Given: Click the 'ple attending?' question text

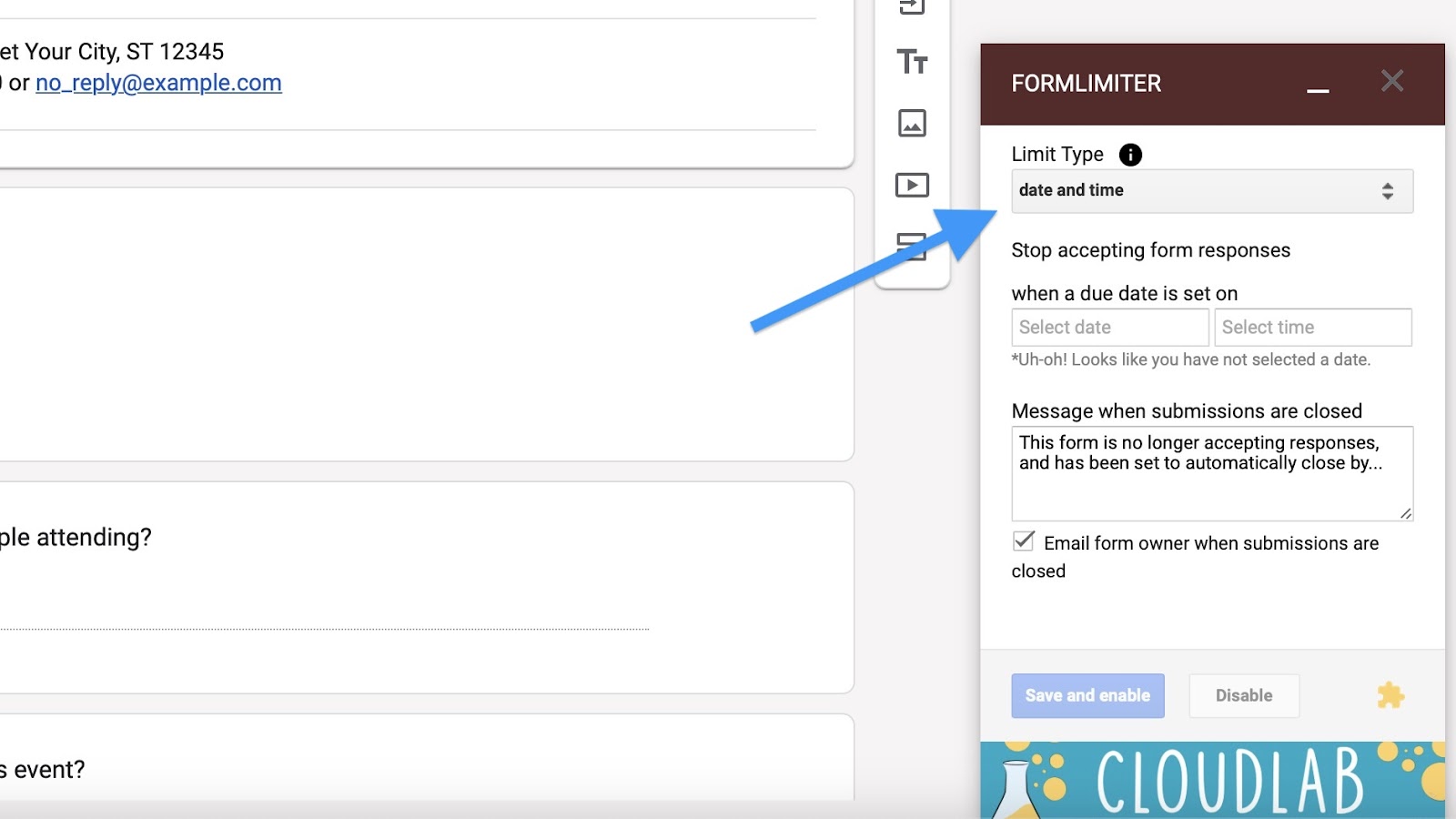Looking at the screenshot, I should click(x=76, y=538).
